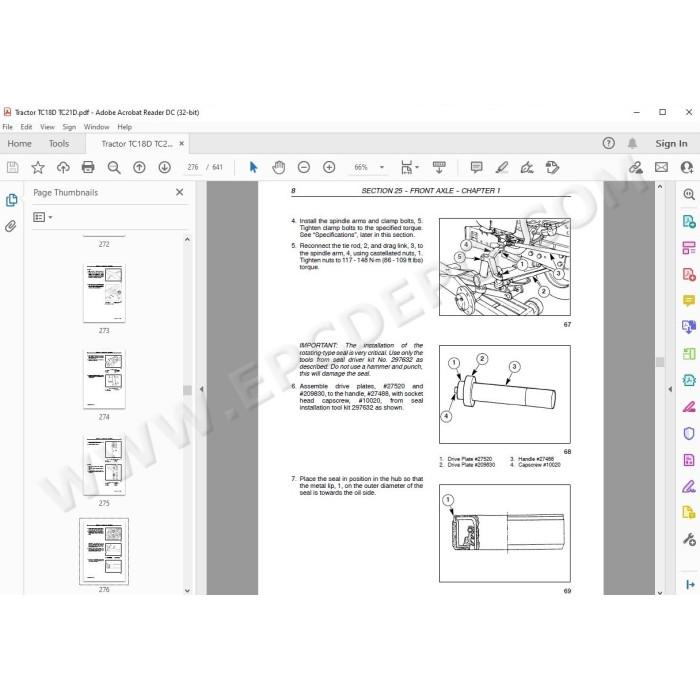Open the Window menu
The width and height of the screenshot is (700, 700).
96,127
